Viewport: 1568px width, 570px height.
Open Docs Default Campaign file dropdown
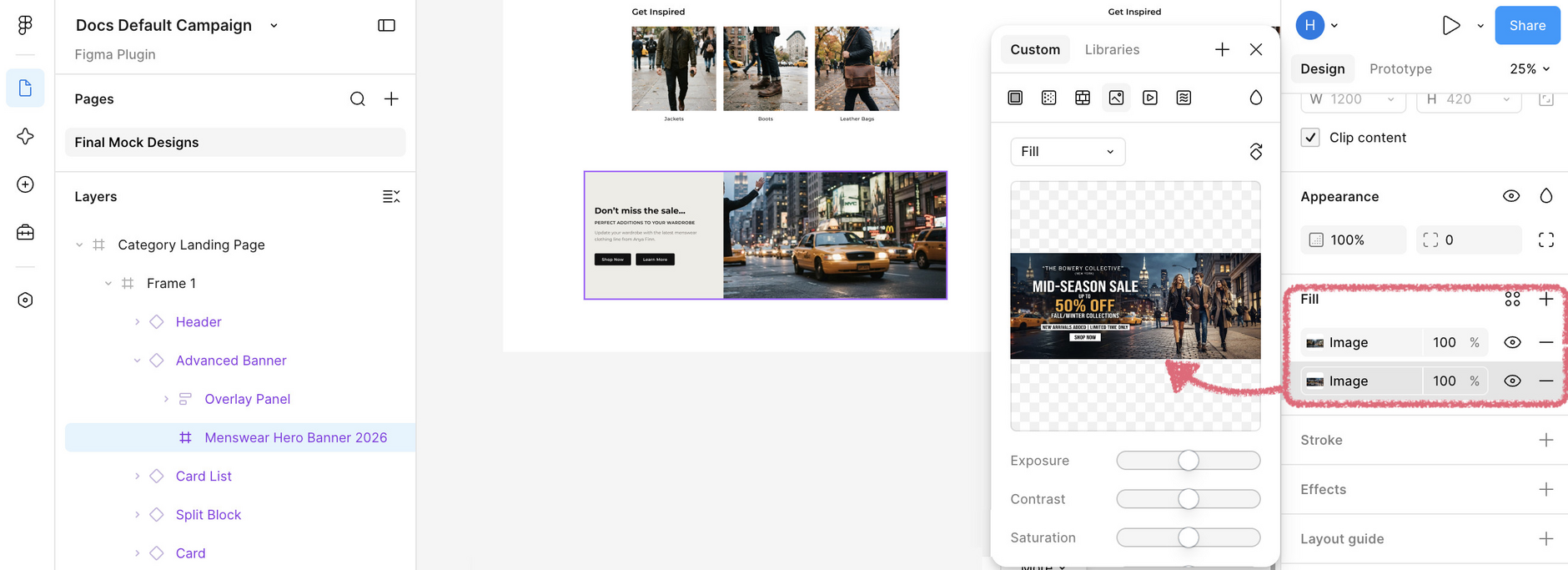coord(274,25)
